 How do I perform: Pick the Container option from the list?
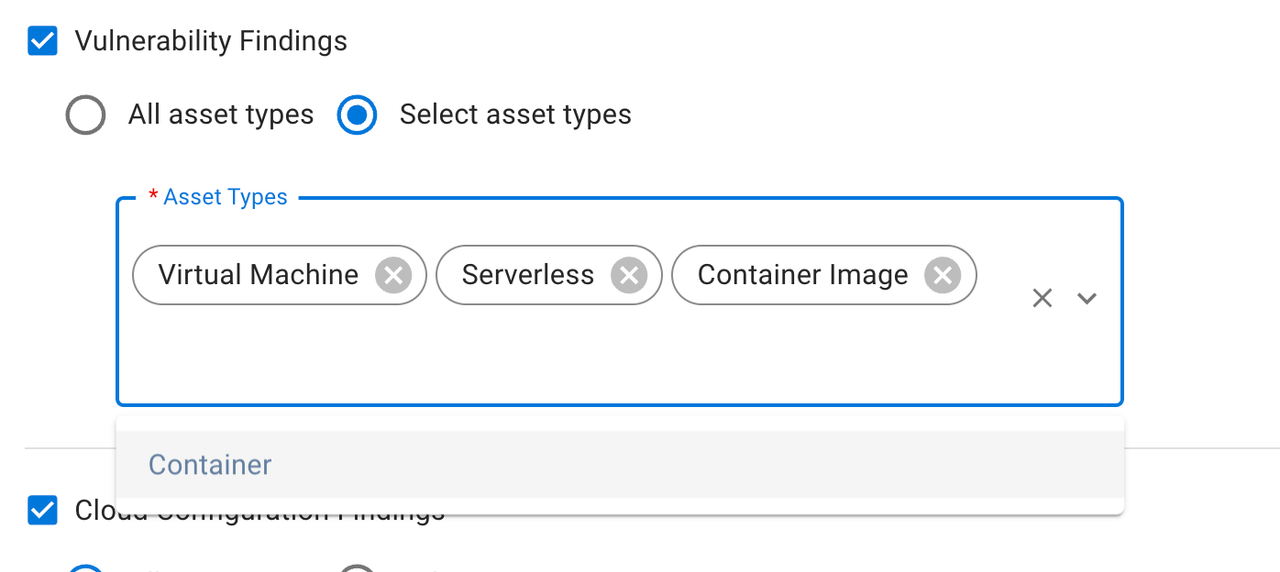coord(210,465)
